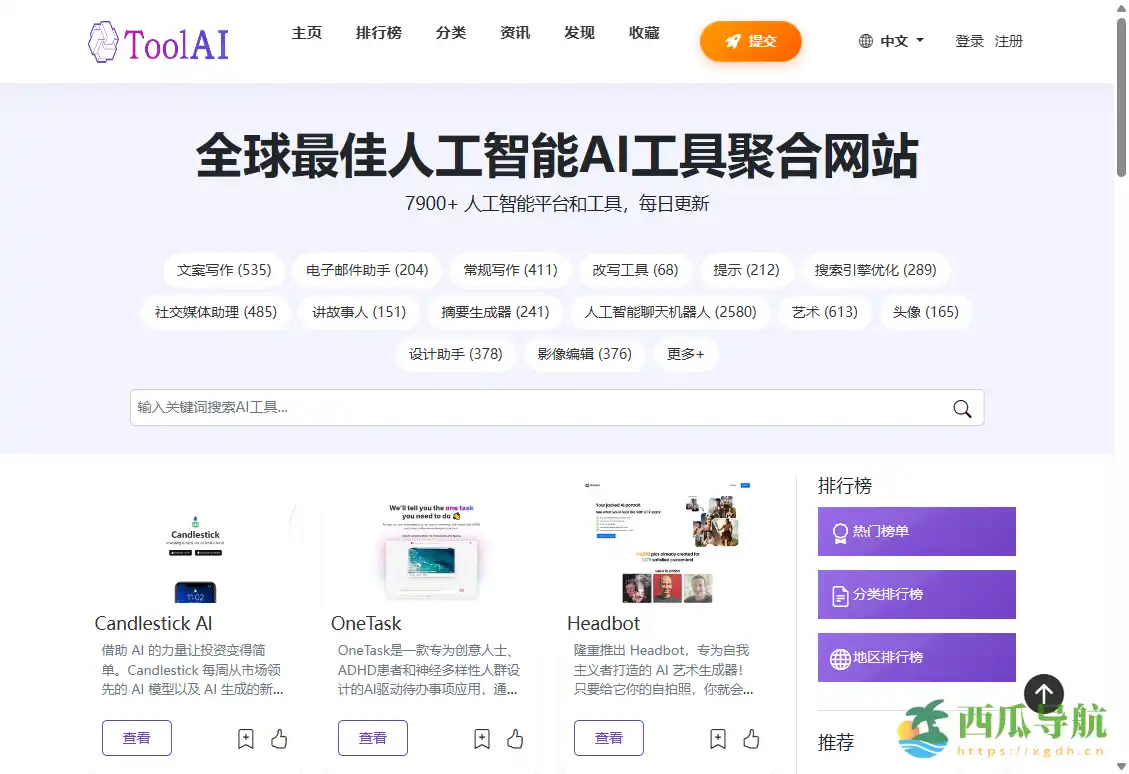Viewport: 1129px width, 774px height.
Task: Like the Headbot tool
Action: (751, 739)
